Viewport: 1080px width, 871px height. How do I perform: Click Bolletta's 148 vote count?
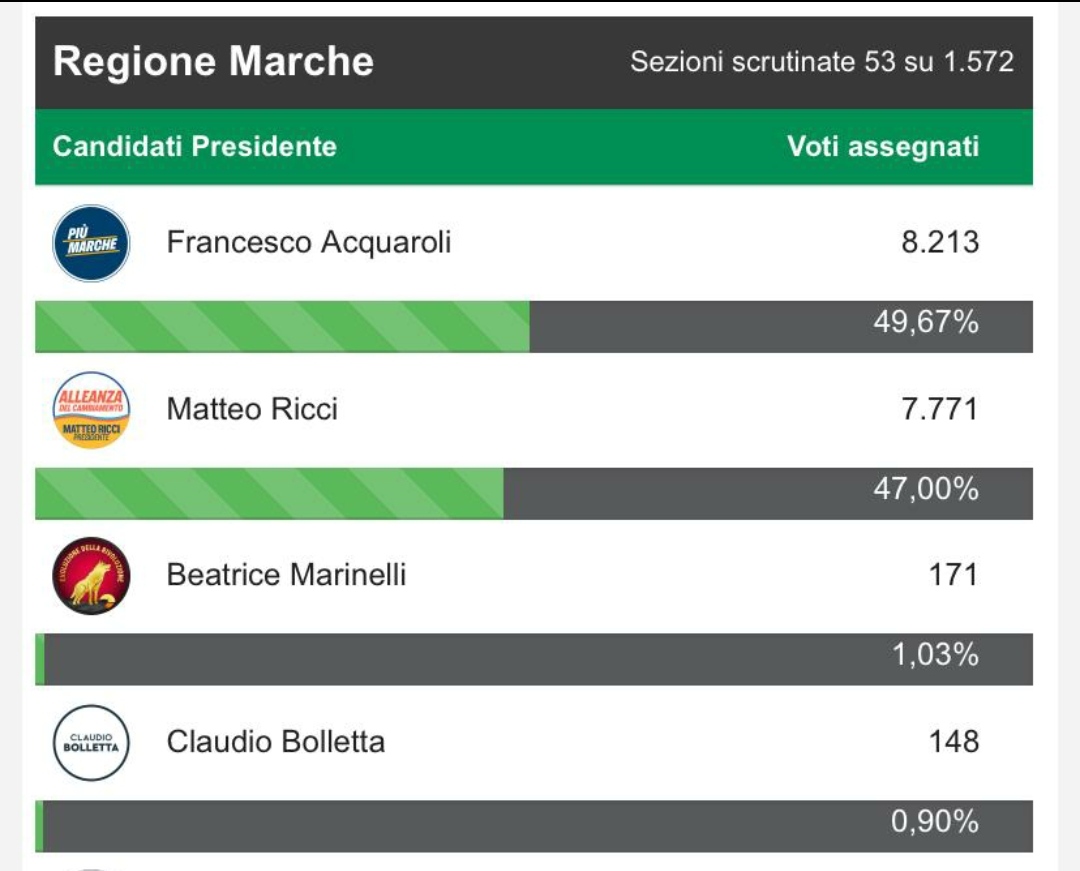(x=954, y=742)
